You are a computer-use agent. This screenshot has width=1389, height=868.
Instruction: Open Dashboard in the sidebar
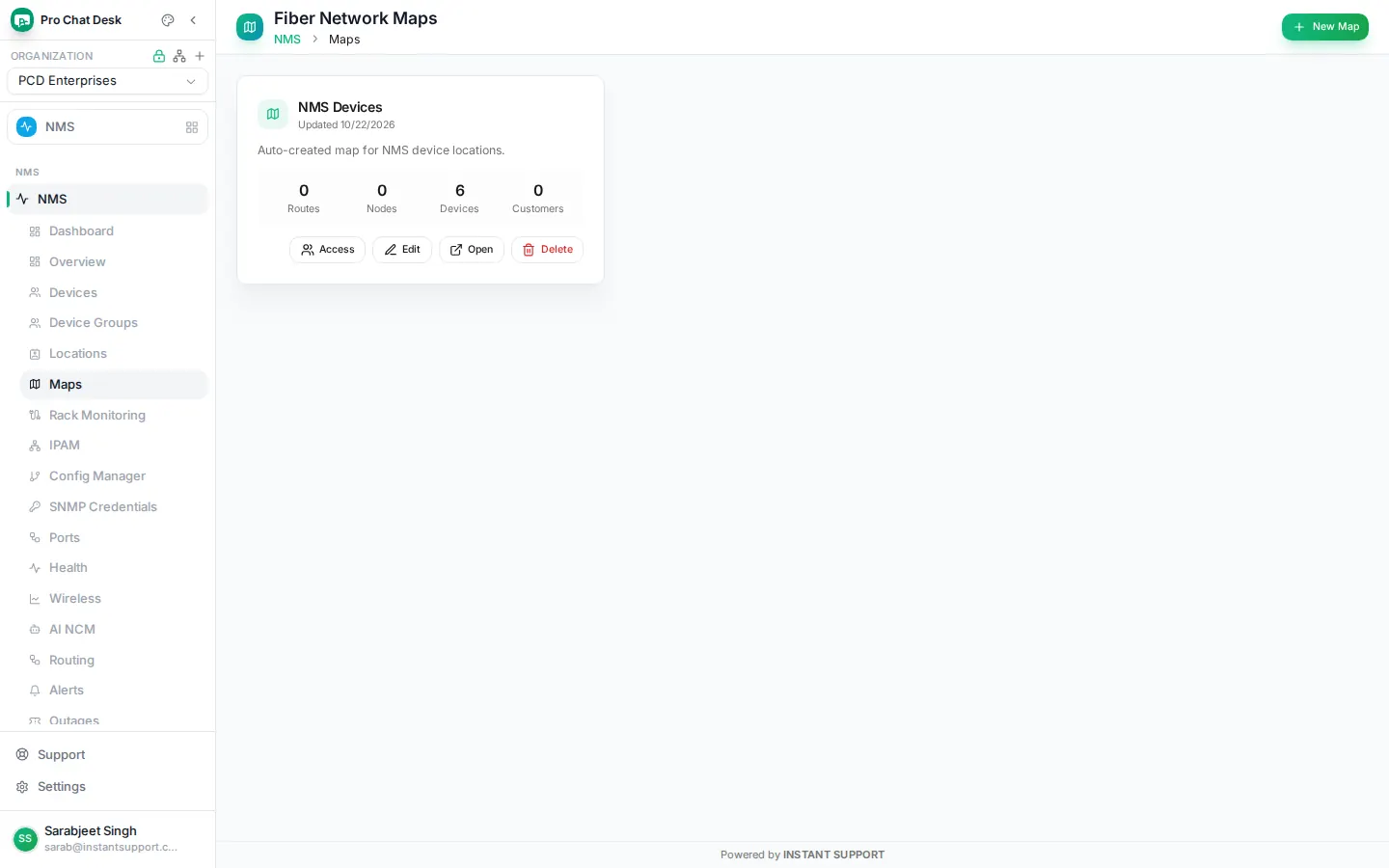114,231
